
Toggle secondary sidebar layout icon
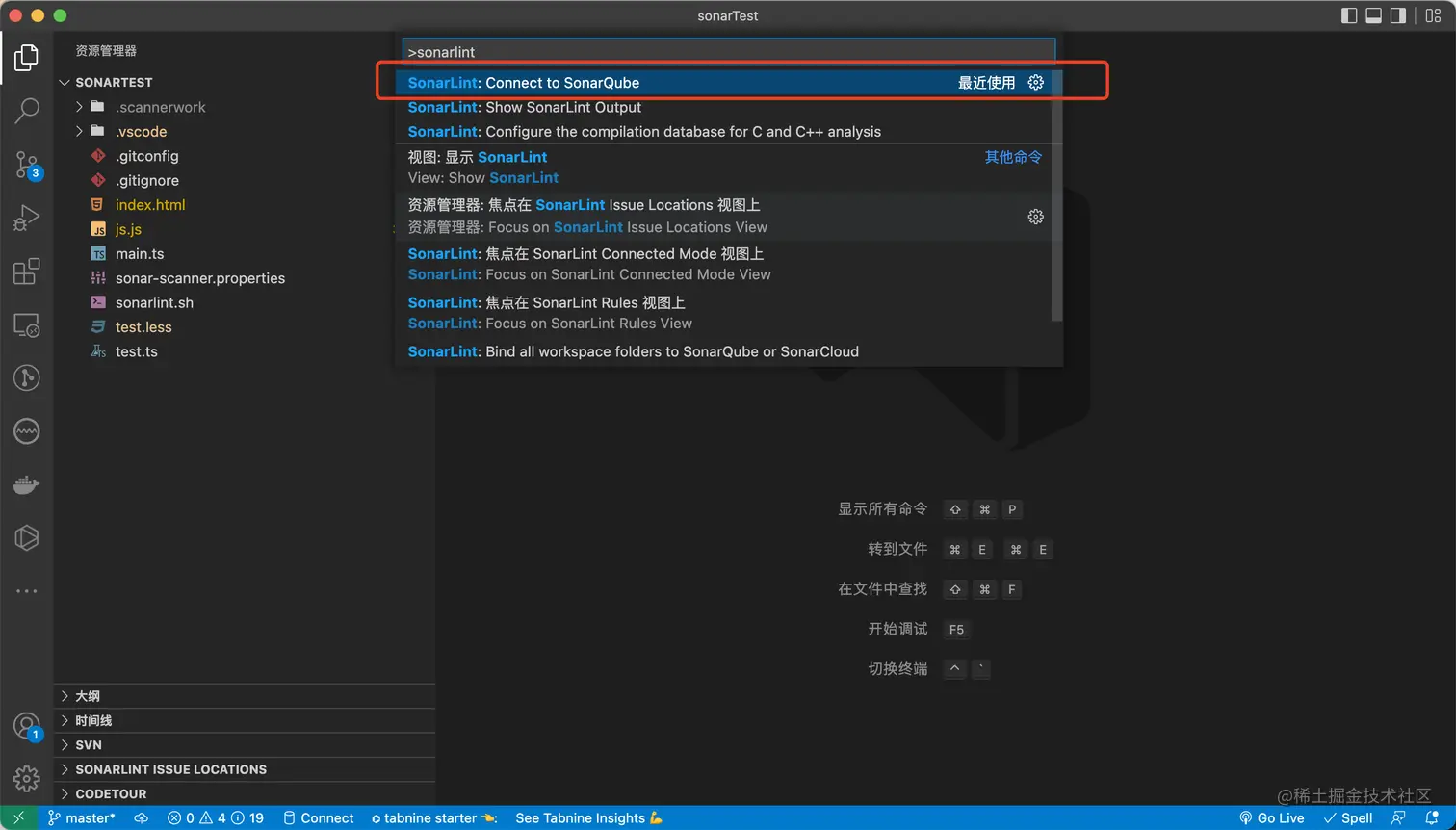tap(1398, 15)
